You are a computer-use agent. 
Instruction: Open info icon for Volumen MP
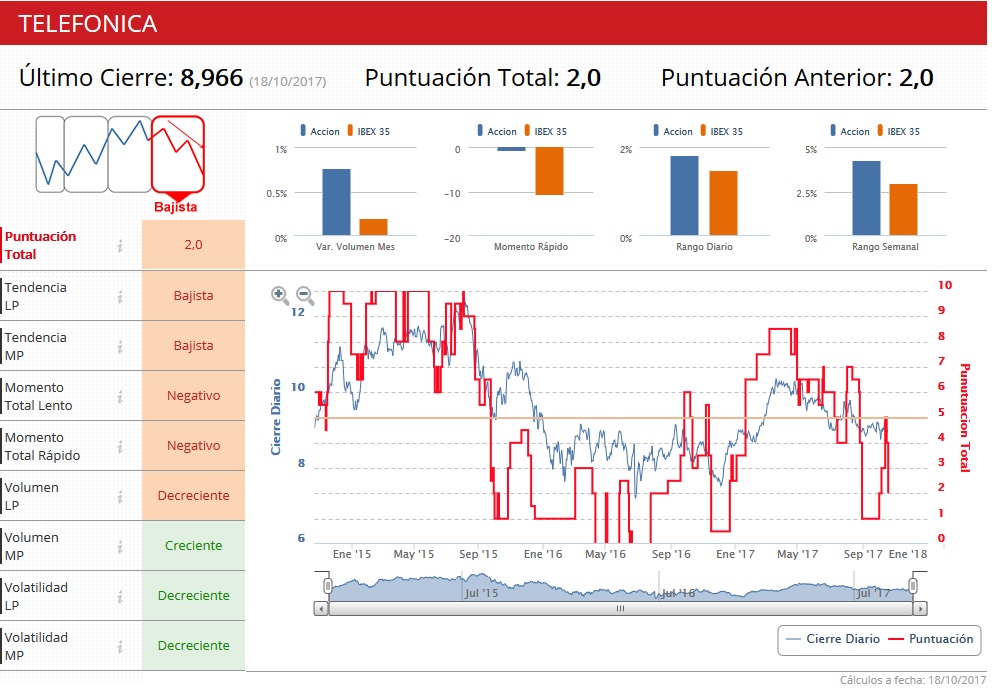click(x=120, y=546)
